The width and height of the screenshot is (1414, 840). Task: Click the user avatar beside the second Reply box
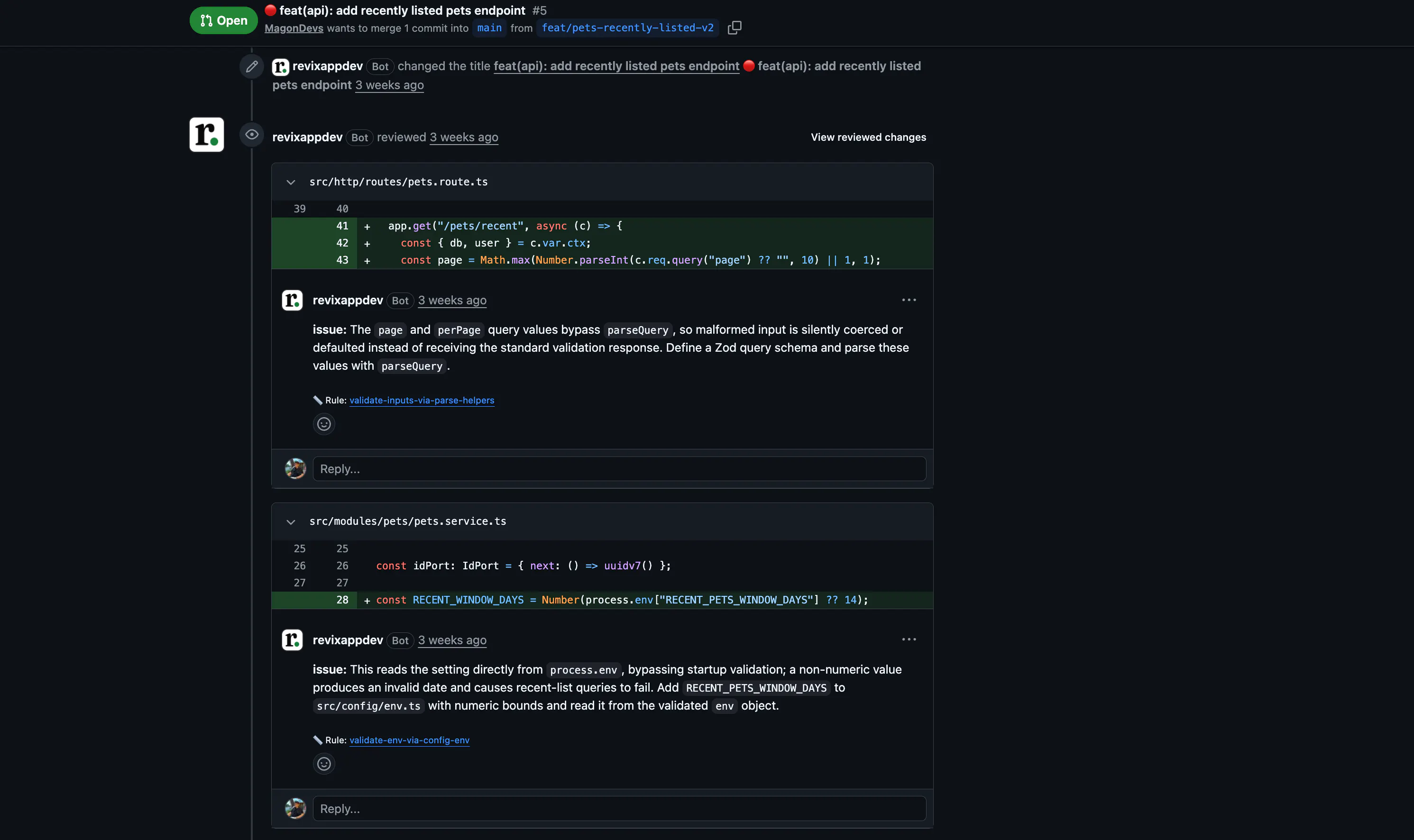[x=295, y=809]
